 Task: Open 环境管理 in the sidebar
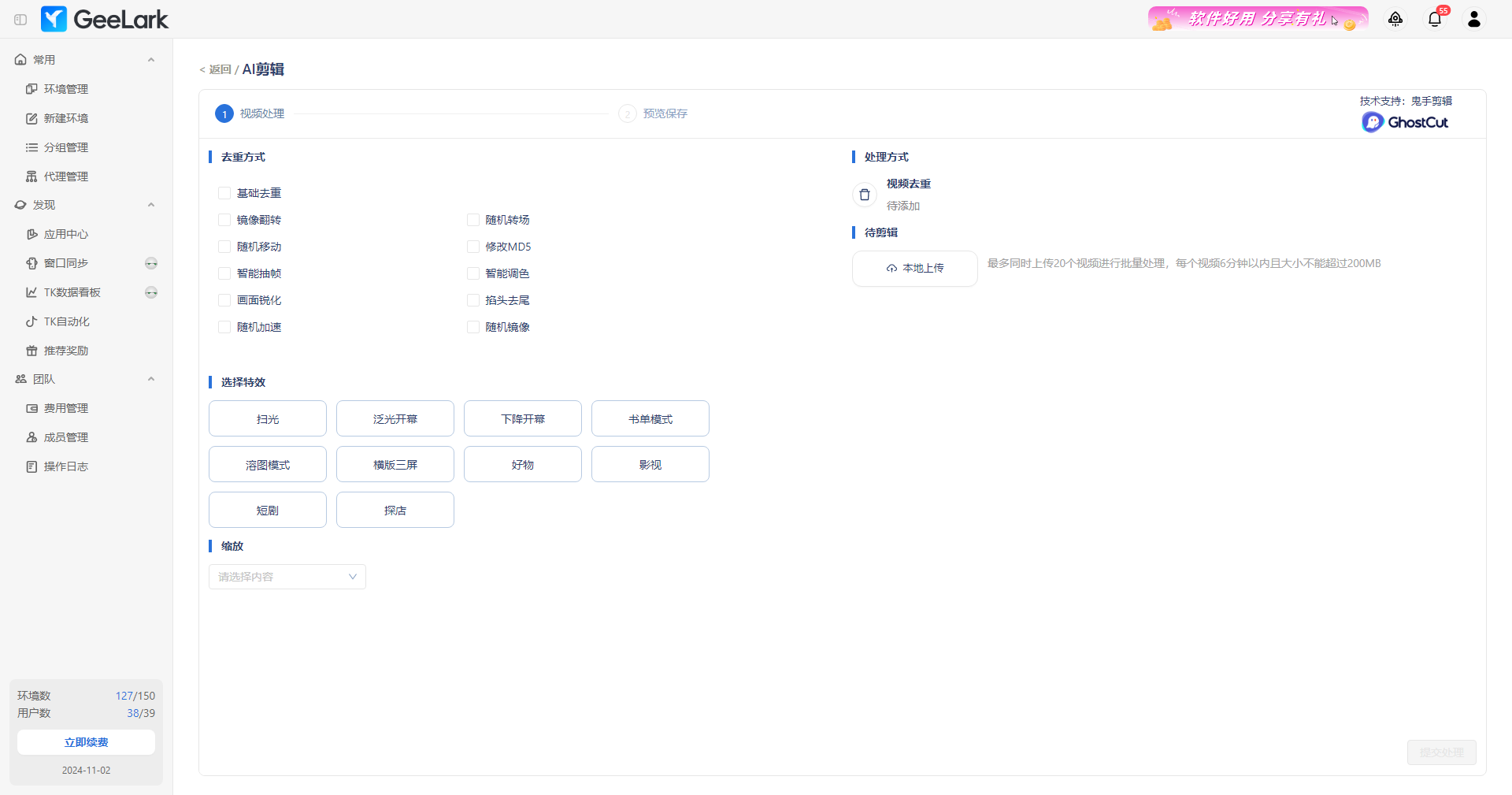[66, 89]
